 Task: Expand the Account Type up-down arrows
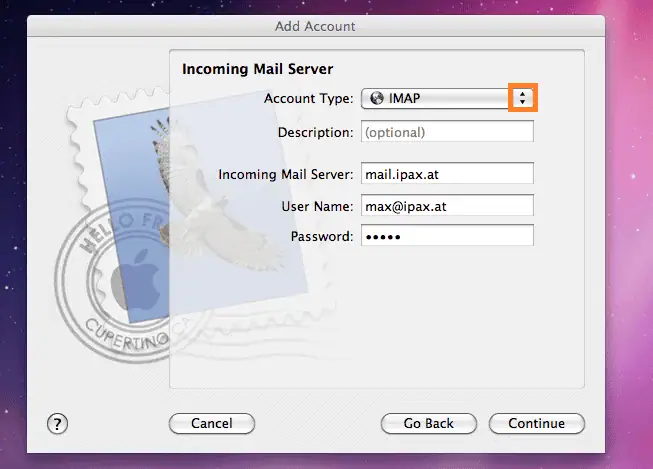tap(522, 99)
